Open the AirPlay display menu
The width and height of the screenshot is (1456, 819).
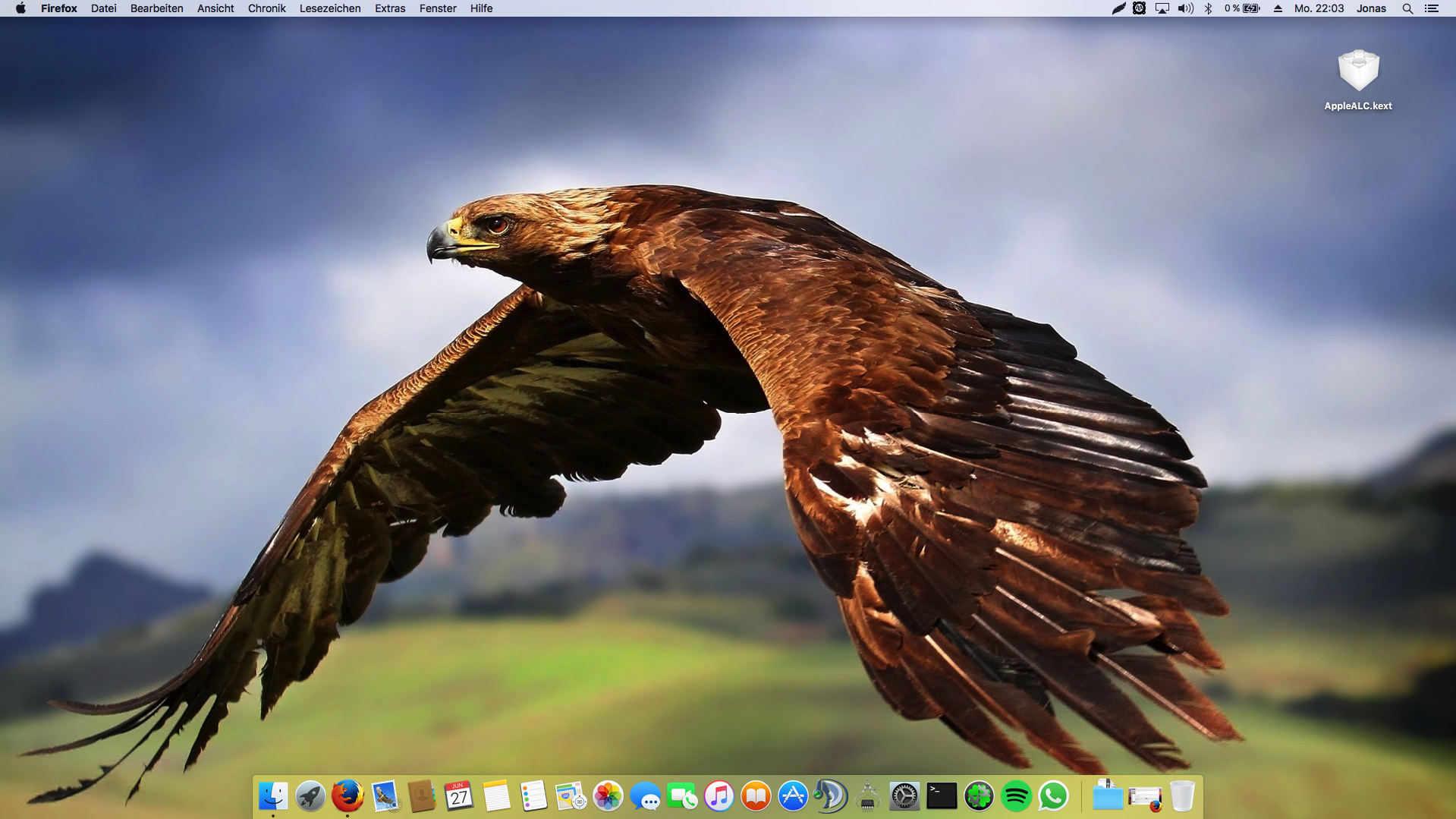[x=1162, y=8]
